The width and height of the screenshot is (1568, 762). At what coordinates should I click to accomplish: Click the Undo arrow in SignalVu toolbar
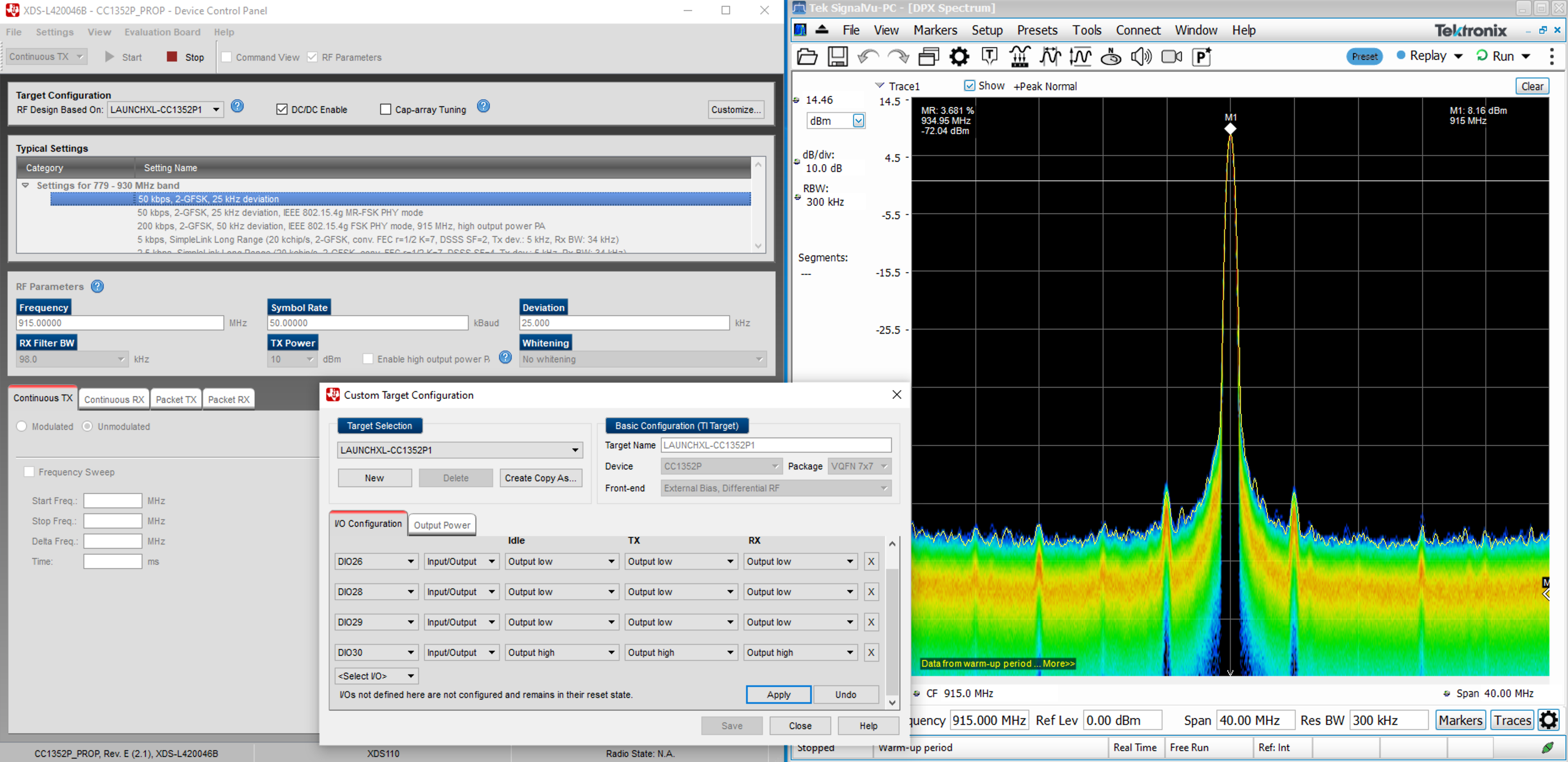click(x=867, y=56)
